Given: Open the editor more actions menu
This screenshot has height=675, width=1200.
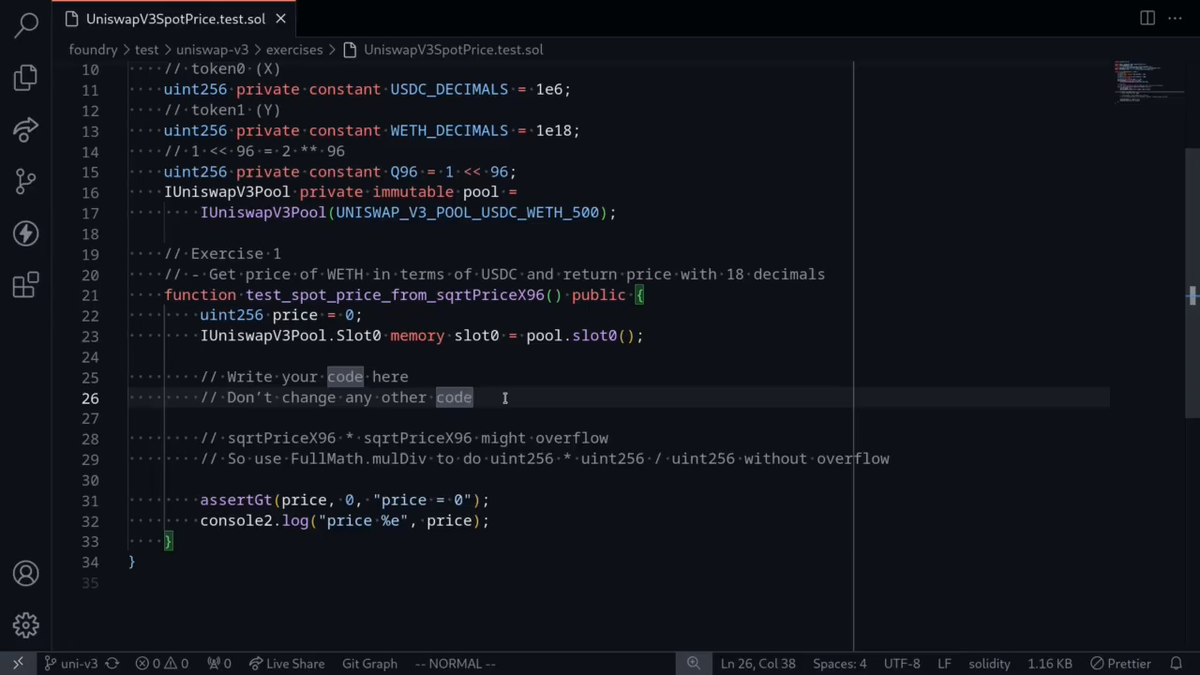Looking at the screenshot, I should 1175,18.
